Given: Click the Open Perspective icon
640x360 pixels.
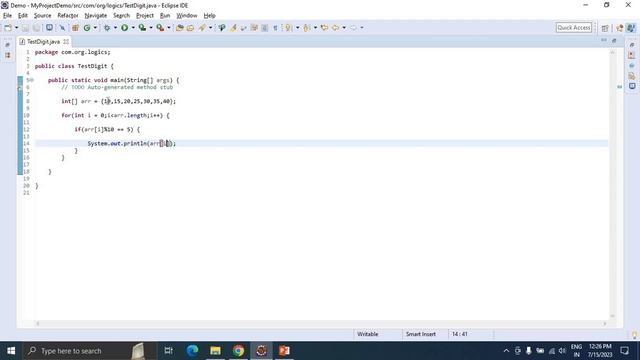Looking at the screenshot, I should pos(605,28).
